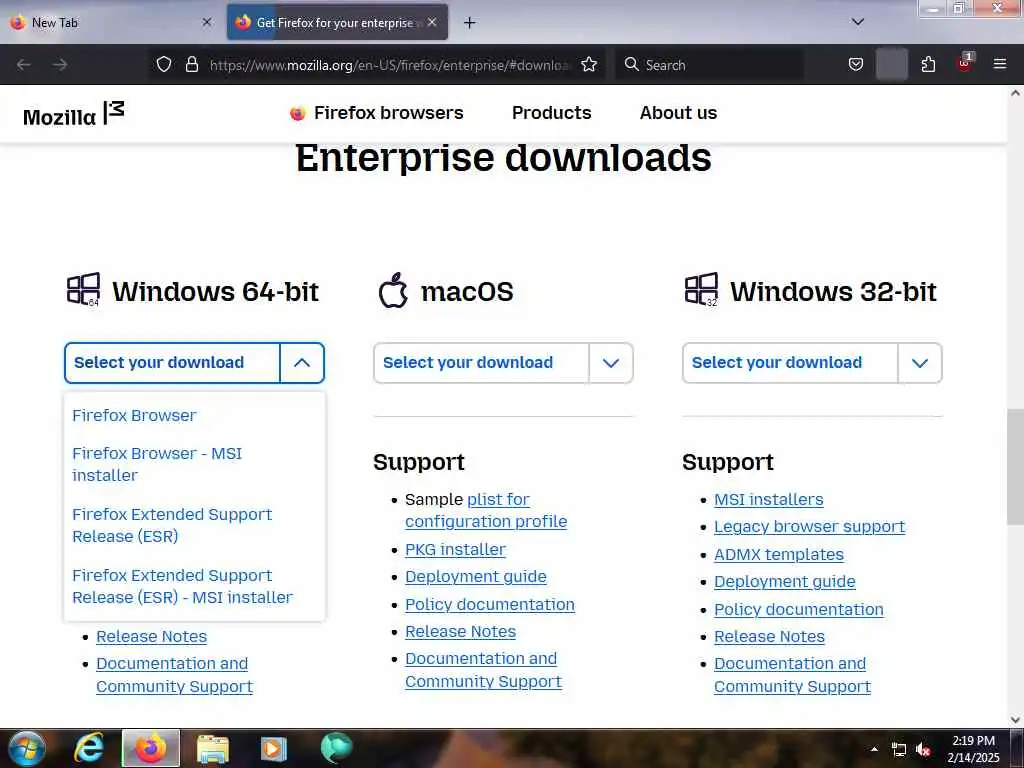Open macOS Release Notes link

(x=460, y=632)
